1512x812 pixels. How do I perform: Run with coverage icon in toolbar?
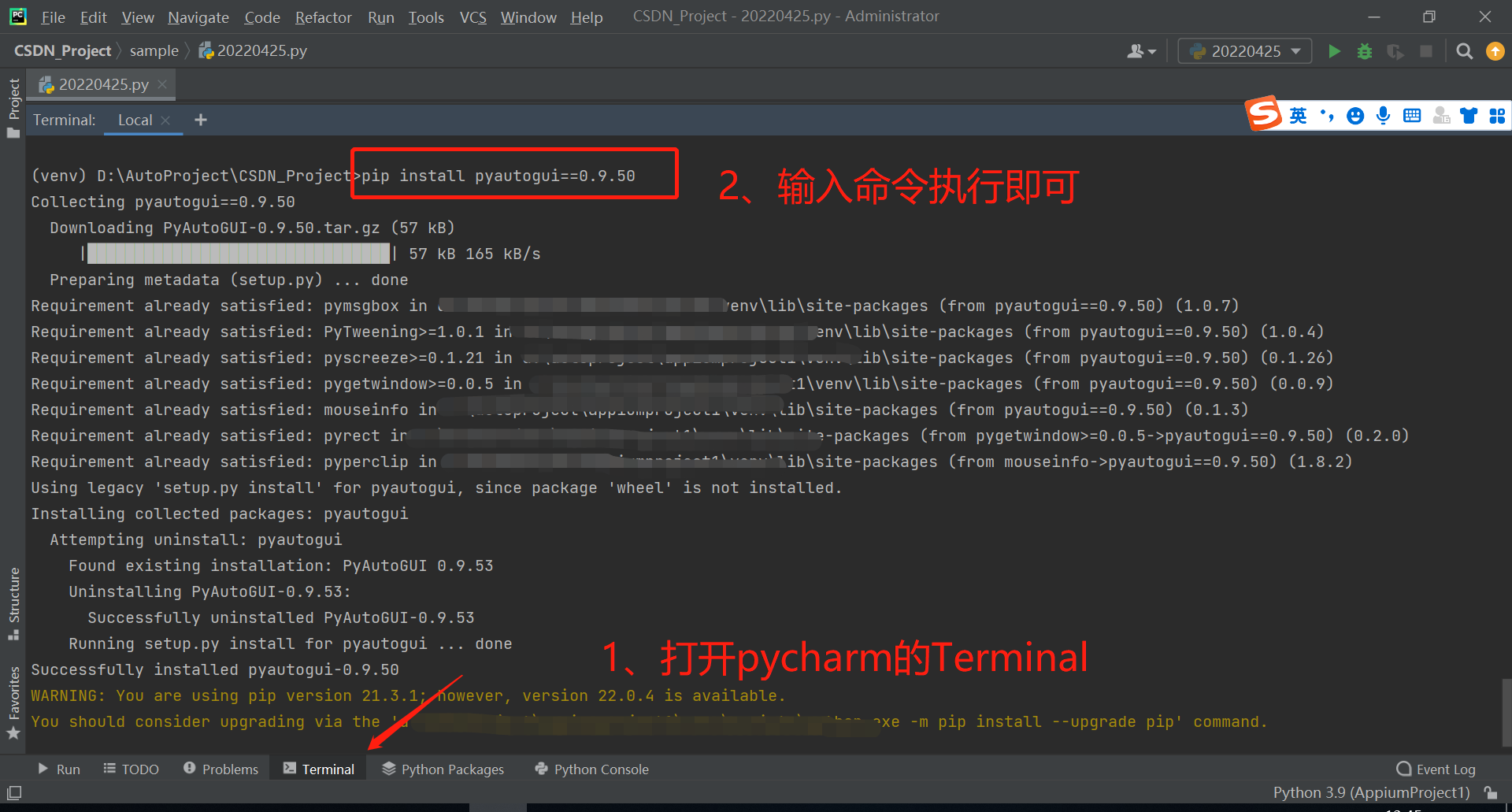pyautogui.click(x=1395, y=51)
